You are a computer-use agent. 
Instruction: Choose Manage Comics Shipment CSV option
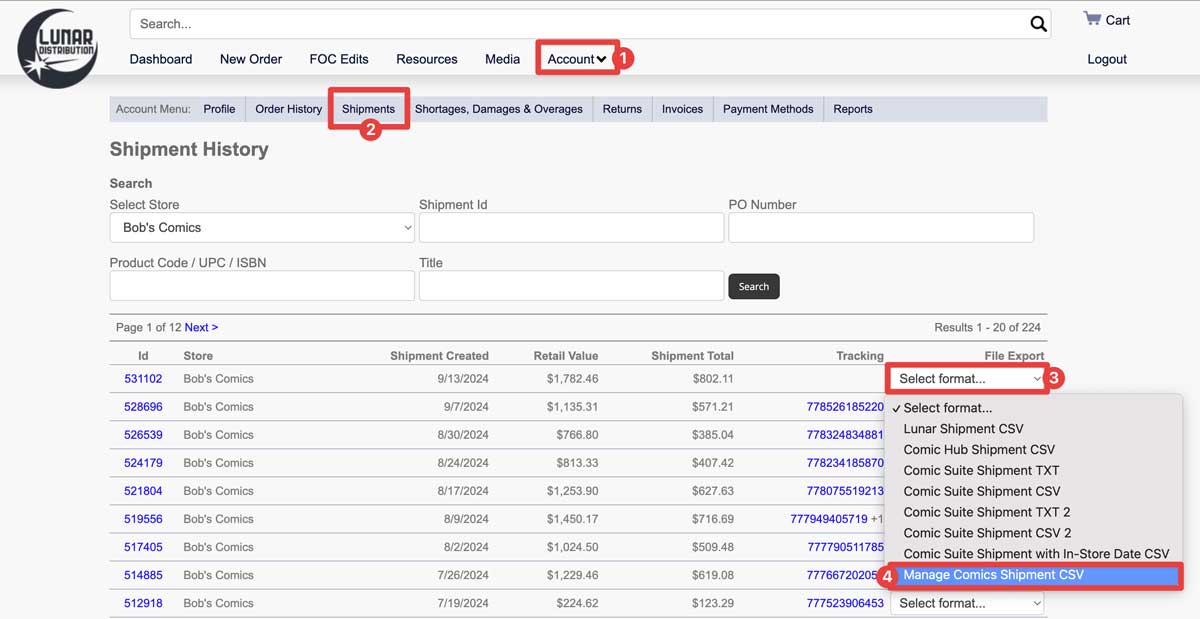pos(993,575)
